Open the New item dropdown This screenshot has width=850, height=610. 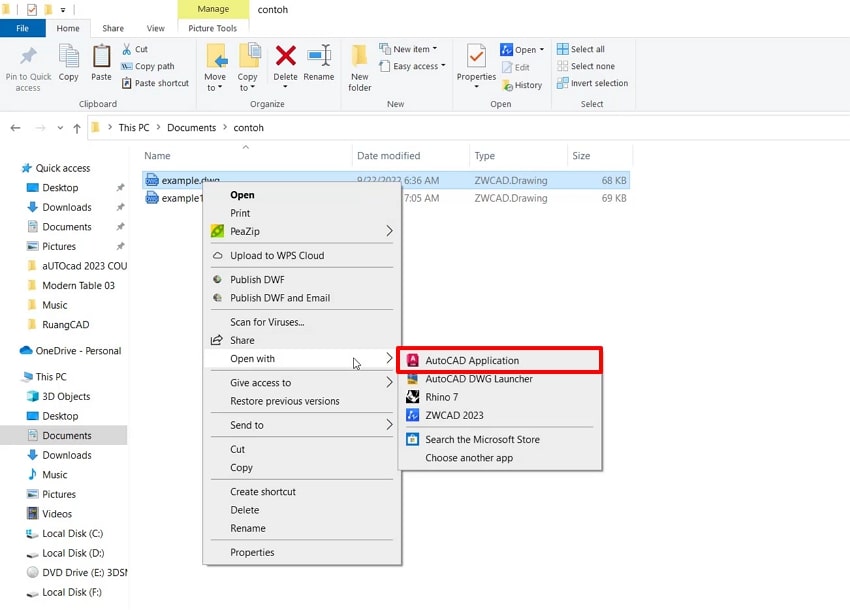pos(409,48)
